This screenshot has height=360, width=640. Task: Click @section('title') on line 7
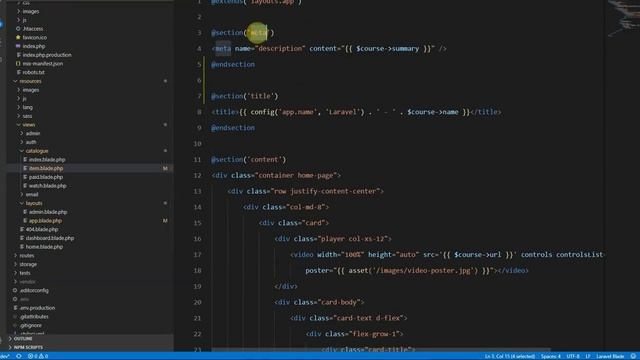pyautogui.click(x=244, y=96)
